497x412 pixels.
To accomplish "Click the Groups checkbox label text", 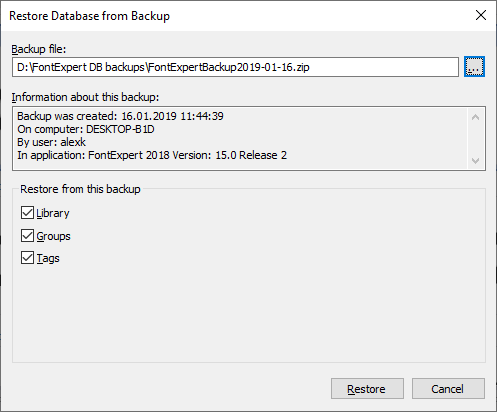I will tap(53, 236).
